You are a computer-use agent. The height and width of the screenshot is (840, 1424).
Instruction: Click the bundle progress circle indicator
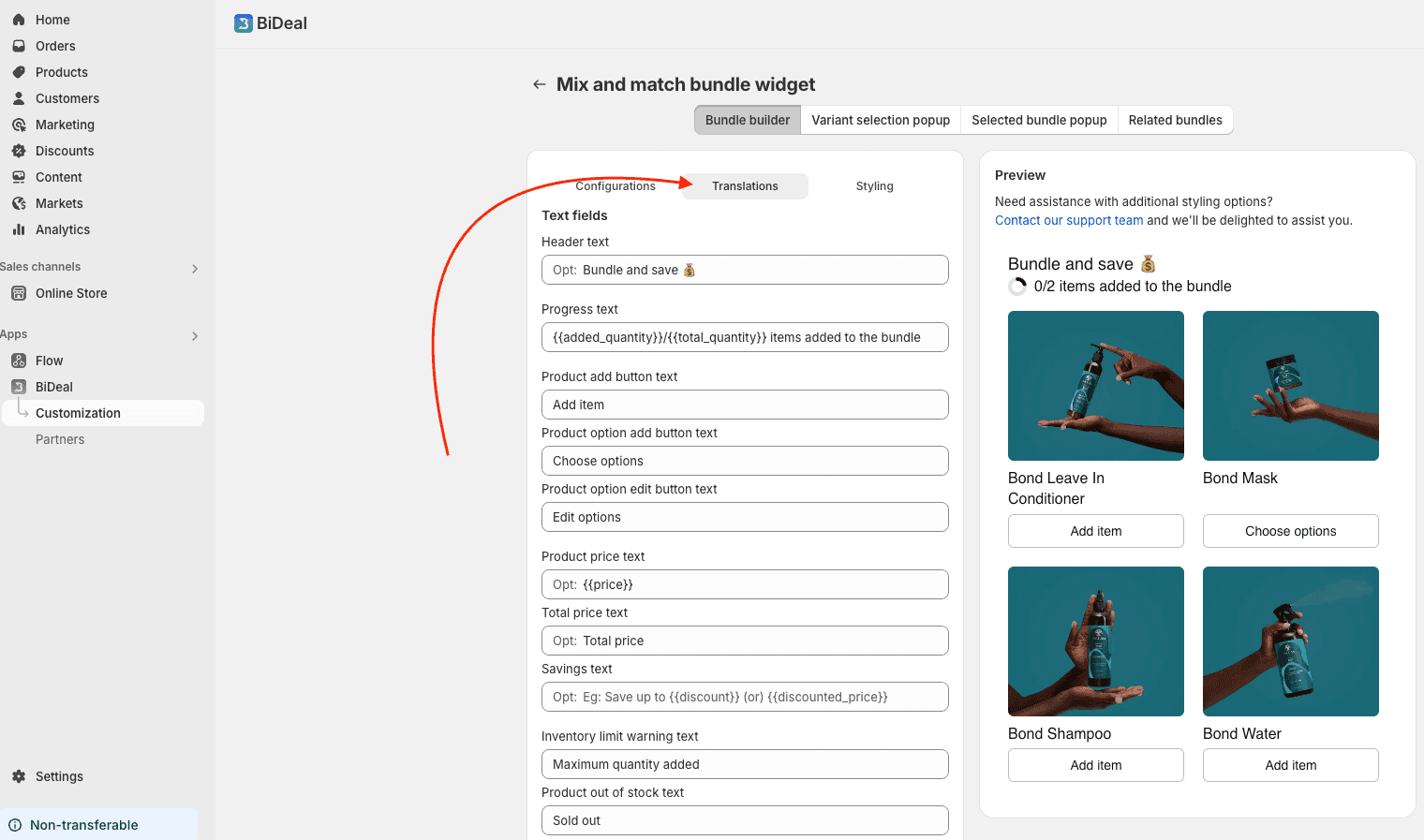tap(1017, 287)
